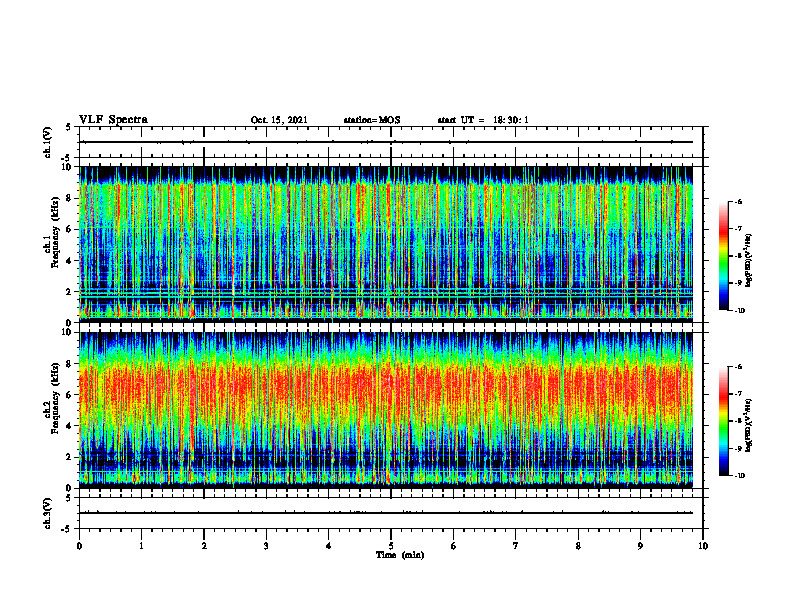
Task: Click the ch.2 spectrogram color bar
Action: tap(723, 421)
